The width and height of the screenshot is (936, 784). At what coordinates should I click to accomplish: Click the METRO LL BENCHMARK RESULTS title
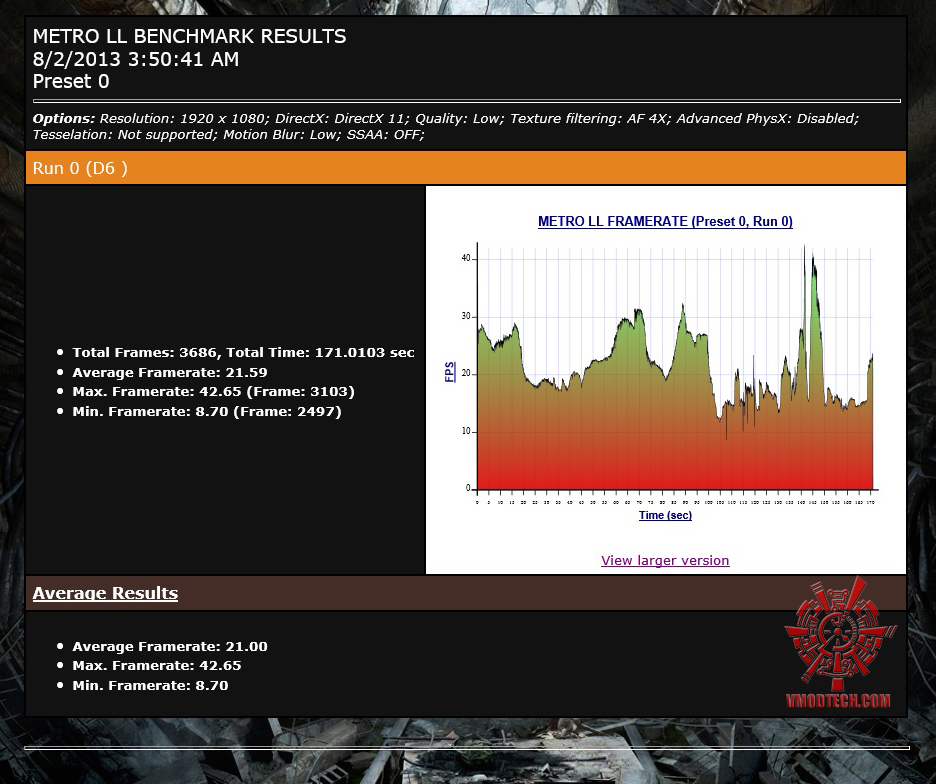[x=189, y=36]
